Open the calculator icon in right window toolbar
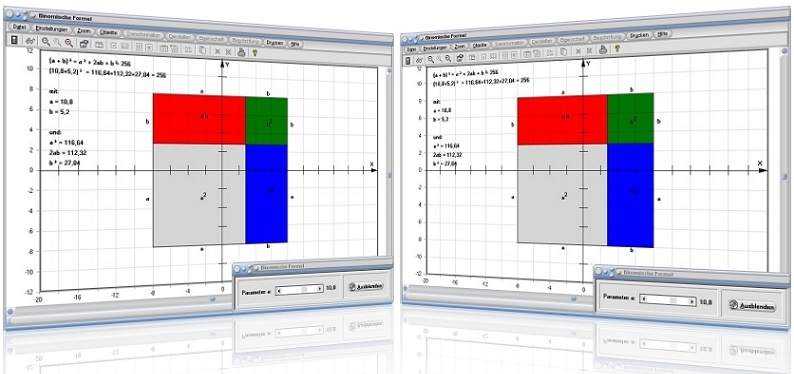 tap(409, 60)
